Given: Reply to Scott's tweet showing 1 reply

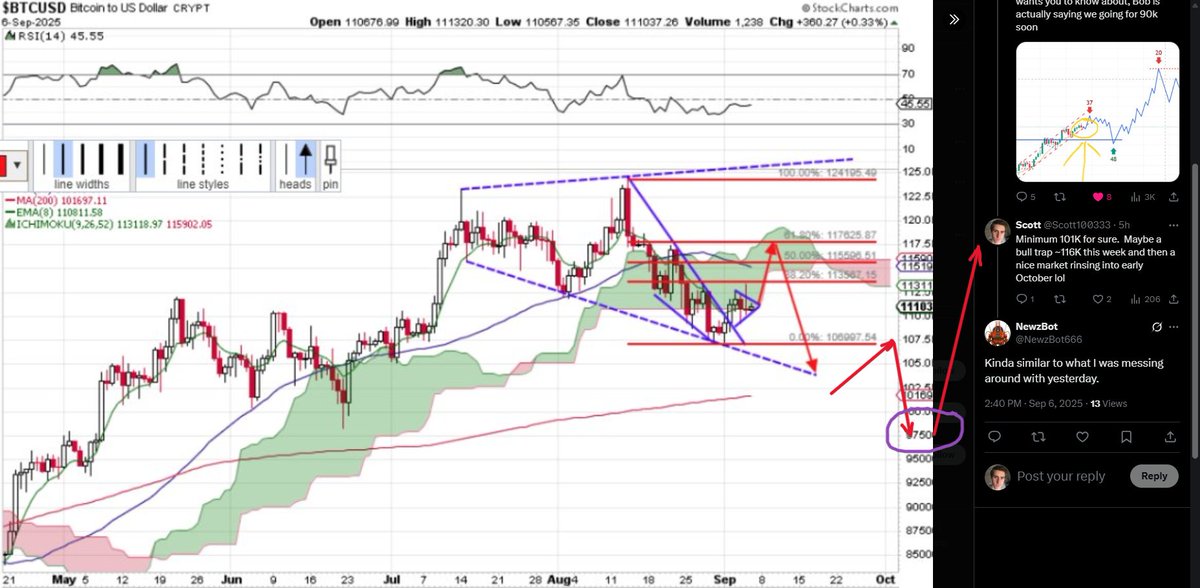Looking at the screenshot, I should coord(1024,299).
